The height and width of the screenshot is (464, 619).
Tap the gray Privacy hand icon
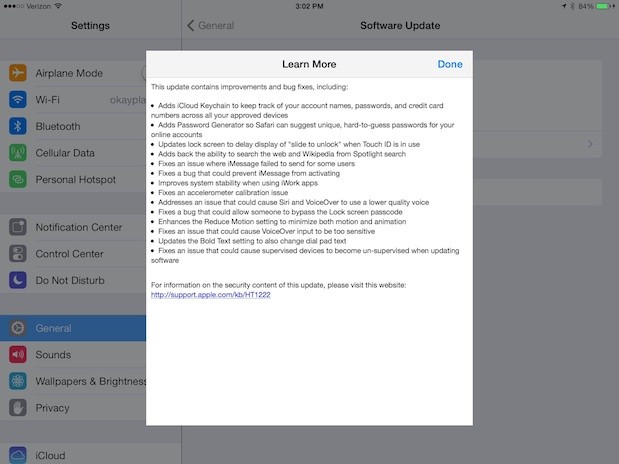pos(18,407)
